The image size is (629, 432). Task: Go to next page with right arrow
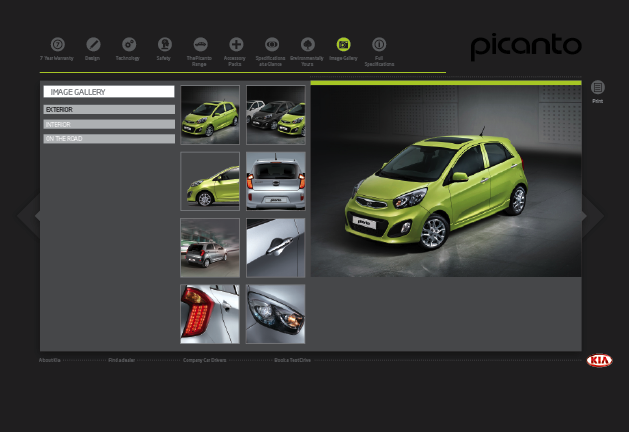click(x=593, y=215)
